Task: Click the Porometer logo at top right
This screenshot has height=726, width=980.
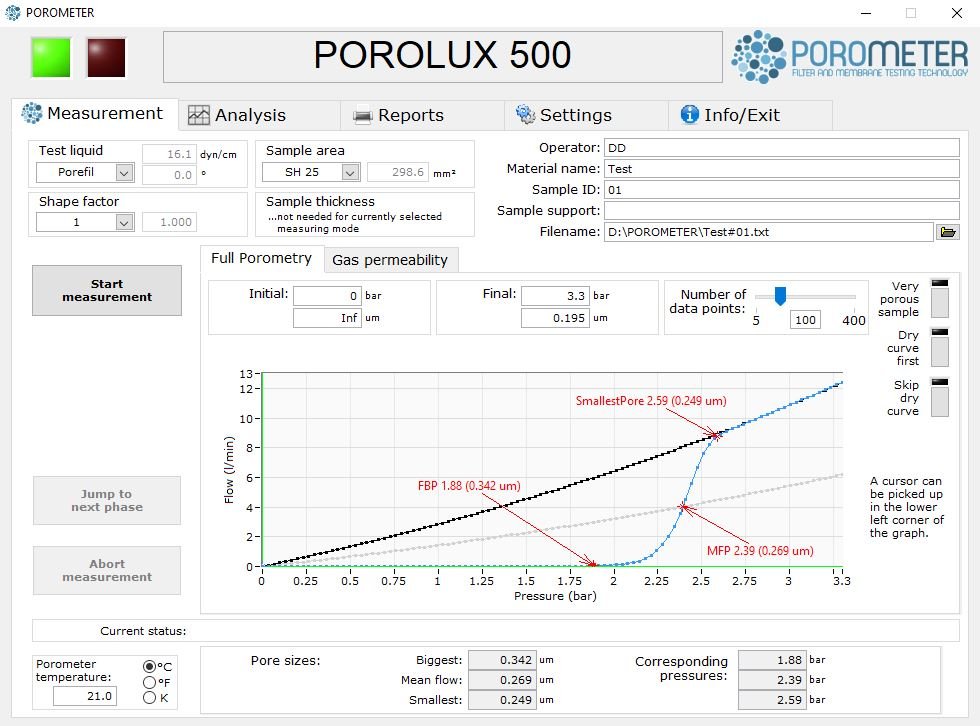Action: coord(850,57)
